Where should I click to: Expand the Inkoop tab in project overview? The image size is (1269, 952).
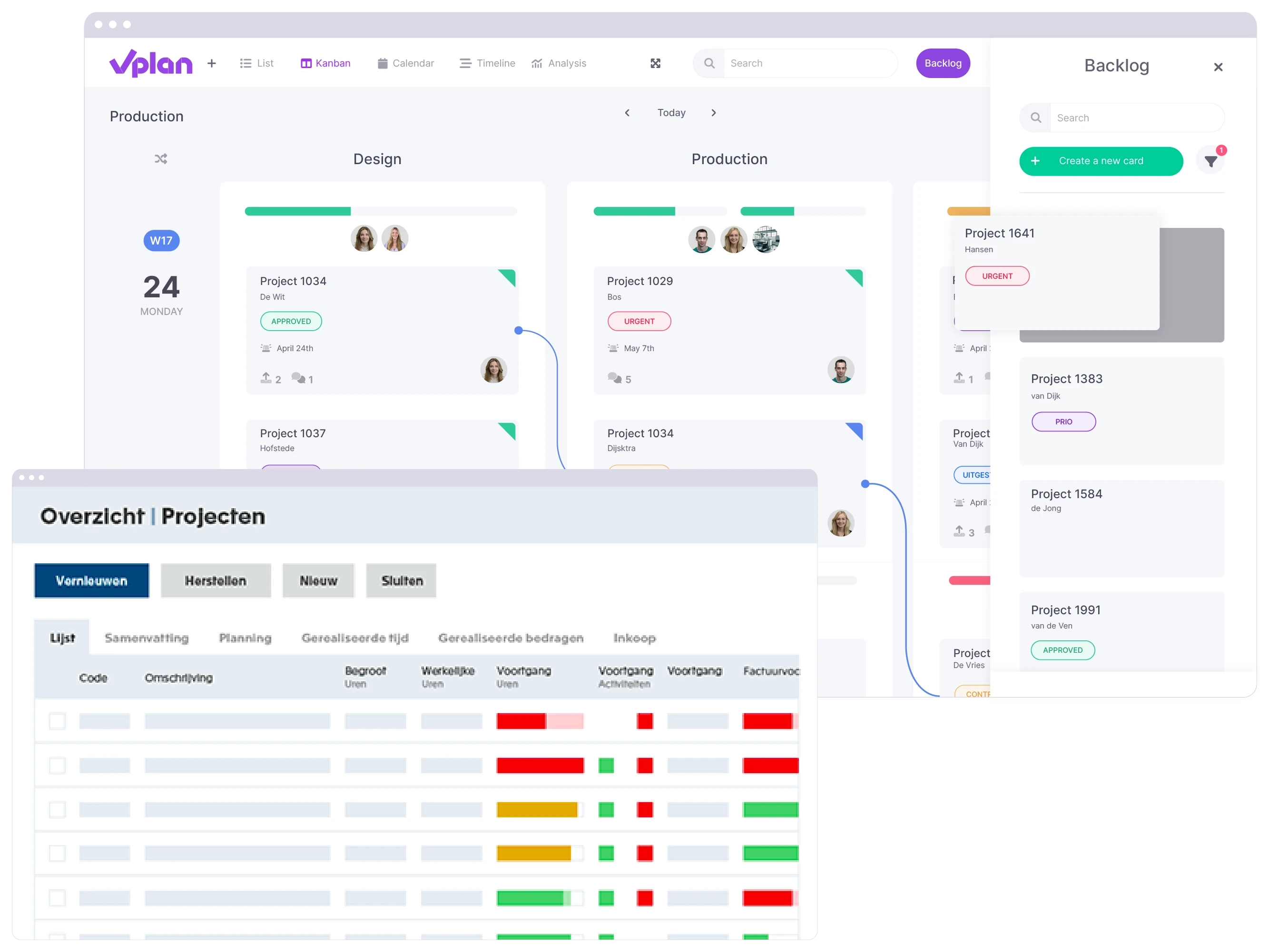635,638
